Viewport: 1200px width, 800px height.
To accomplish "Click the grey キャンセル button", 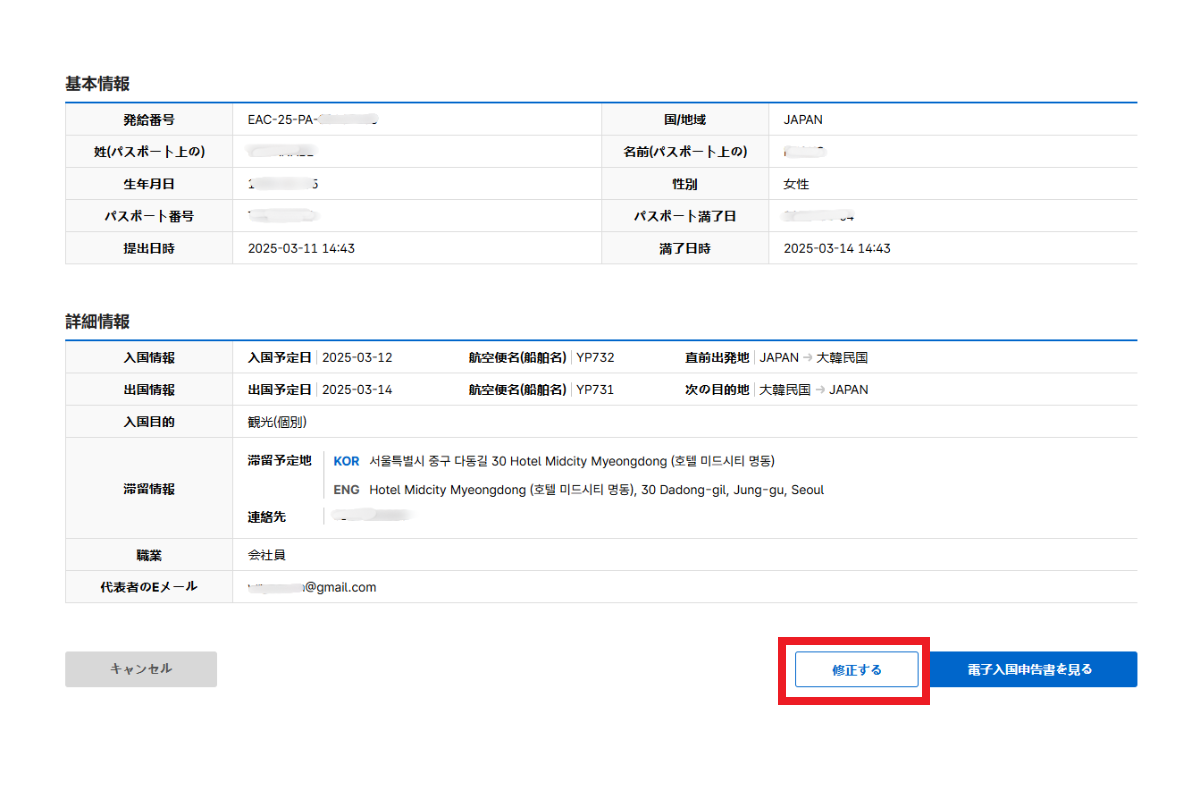I will click(x=141, y=669).
